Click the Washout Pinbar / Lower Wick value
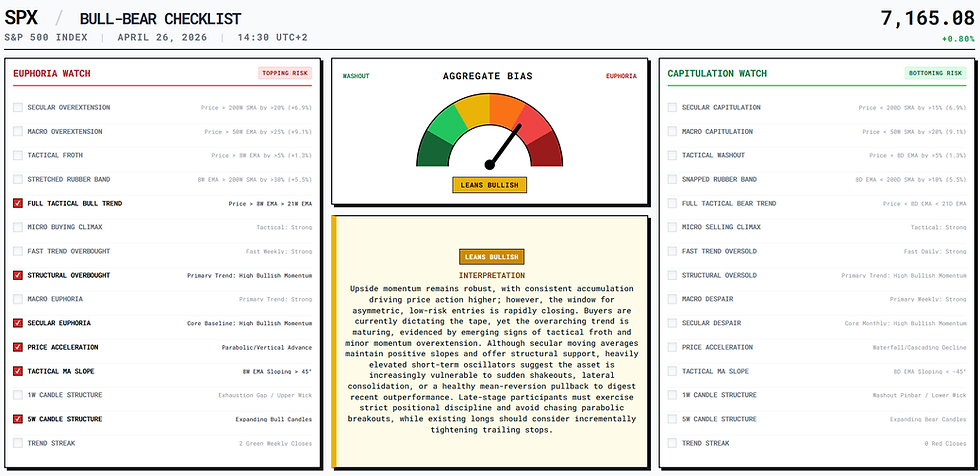This screenshot has width=980, height=476. click(919, 395)
